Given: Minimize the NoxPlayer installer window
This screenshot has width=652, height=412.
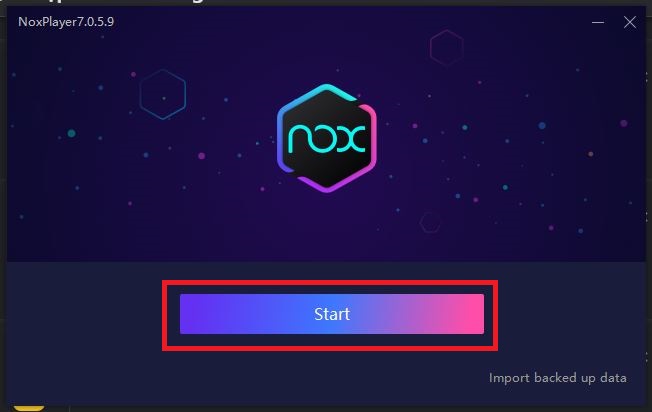Looking at the screenshot, I should 598,22.
